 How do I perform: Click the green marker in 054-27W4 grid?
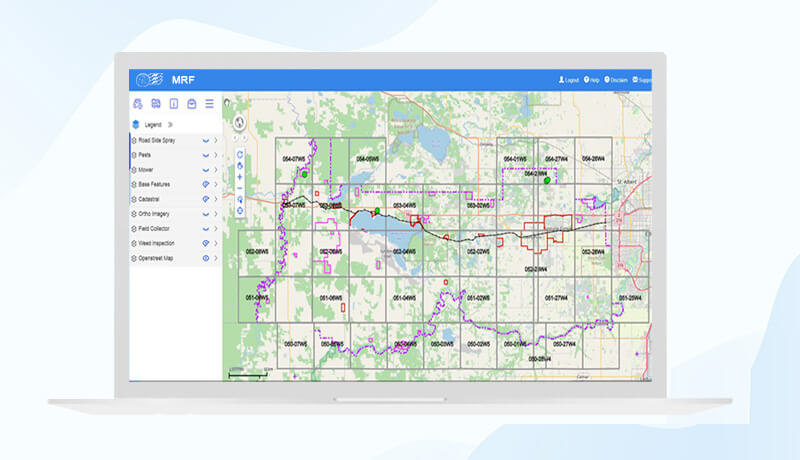[x=547, y=181]
